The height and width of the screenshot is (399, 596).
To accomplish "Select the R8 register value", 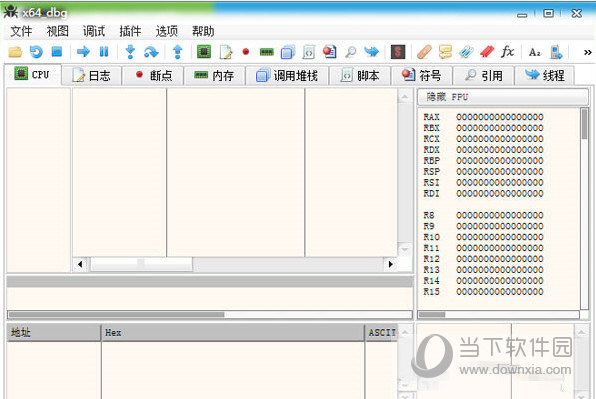I will tap(500, 215).
